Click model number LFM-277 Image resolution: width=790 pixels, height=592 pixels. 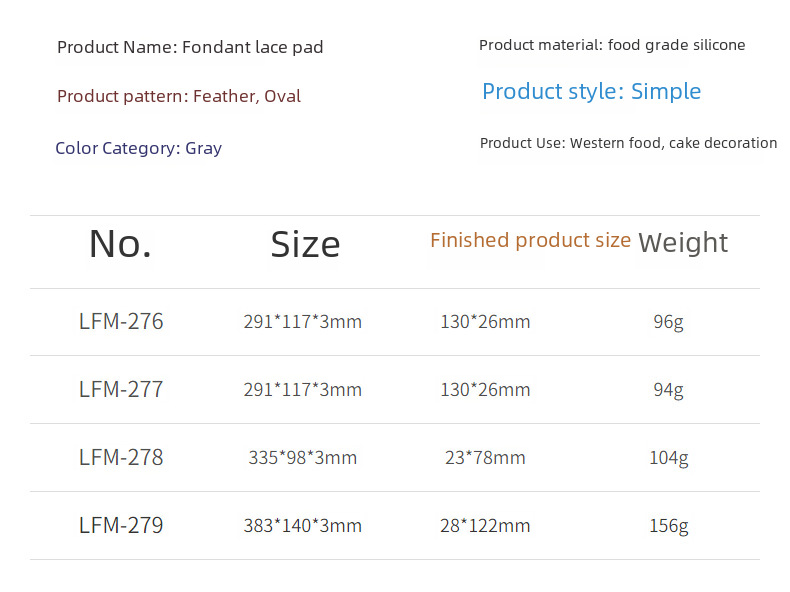point(121,389)
